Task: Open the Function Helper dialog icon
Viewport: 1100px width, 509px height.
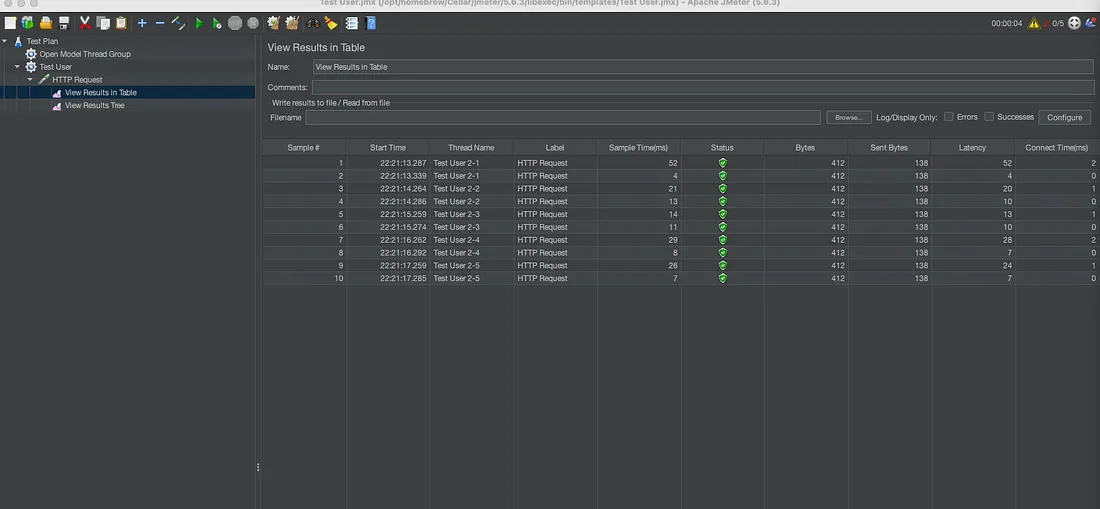Action: click(x=352, y=23)
